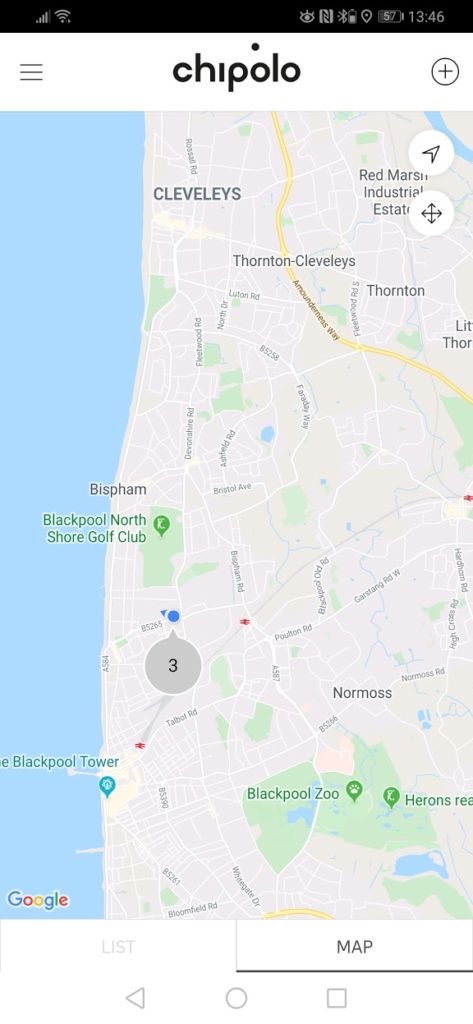473x1024 pixels.
Task: Tap the Blackpool Tower landmark pin
Action: [x=106, y=786]
